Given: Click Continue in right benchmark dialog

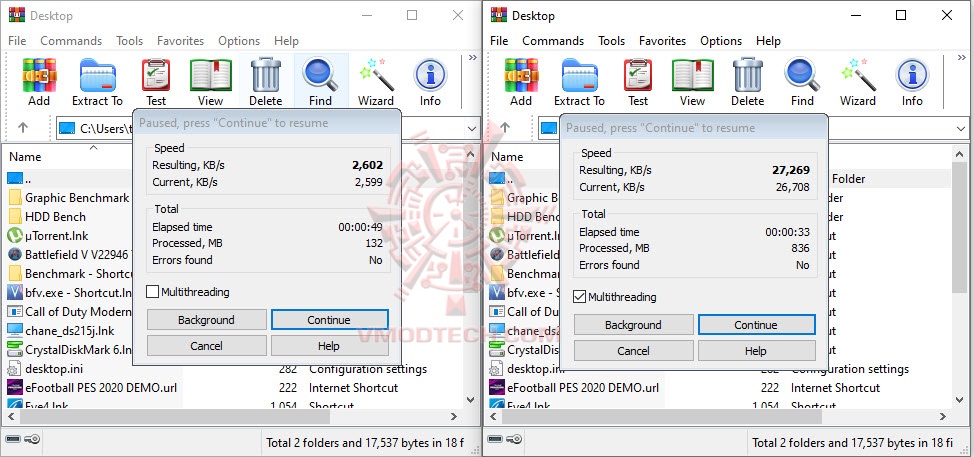Looking at the screenshot, I should pyautogui.click(x=756, y=325).
